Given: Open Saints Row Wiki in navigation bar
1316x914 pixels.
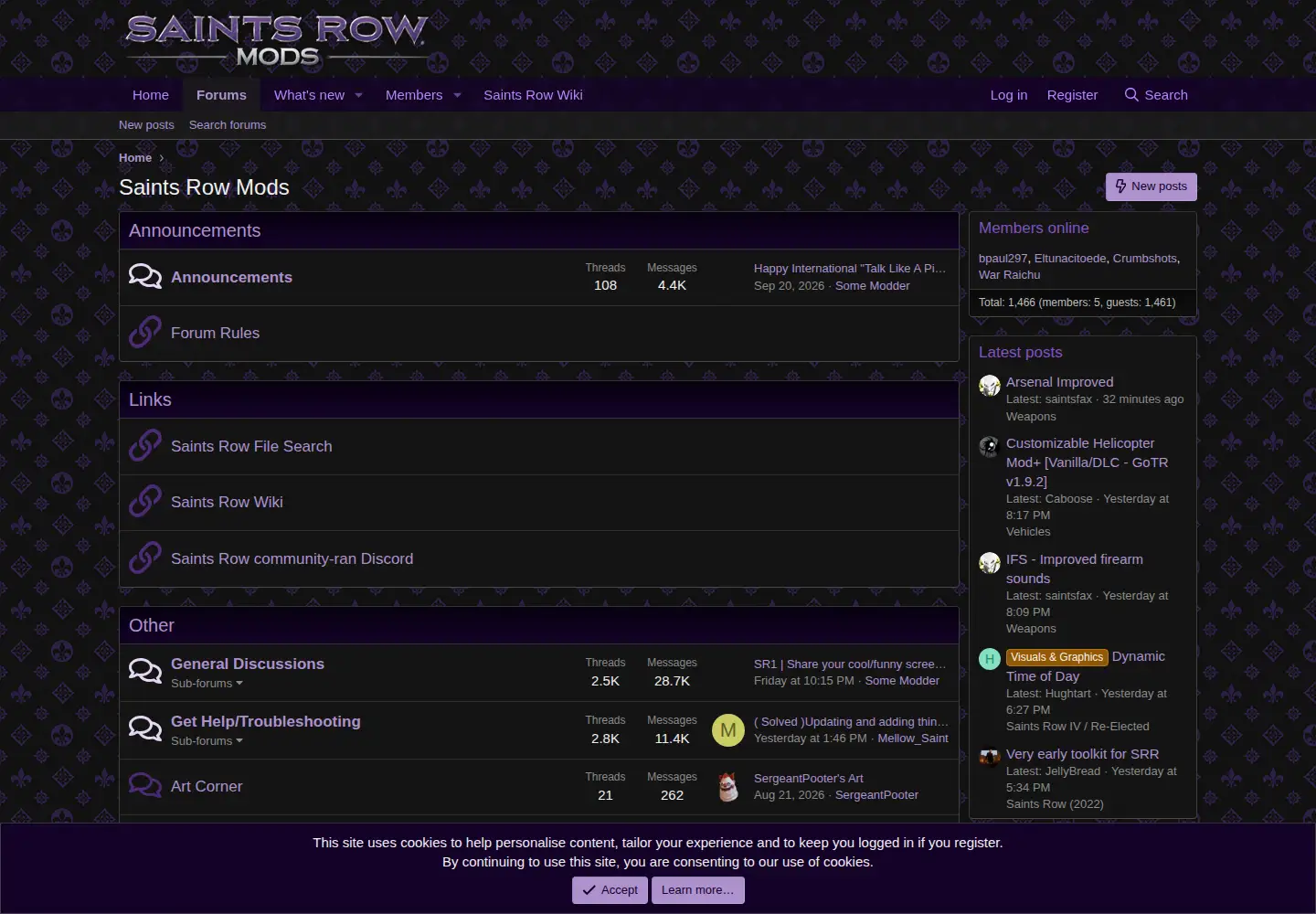Looking at the screenshot, I should tap(533, 95).
